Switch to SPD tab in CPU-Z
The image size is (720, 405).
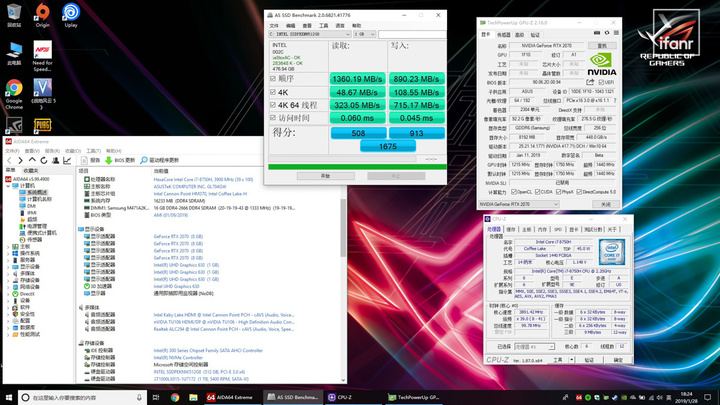558,229
